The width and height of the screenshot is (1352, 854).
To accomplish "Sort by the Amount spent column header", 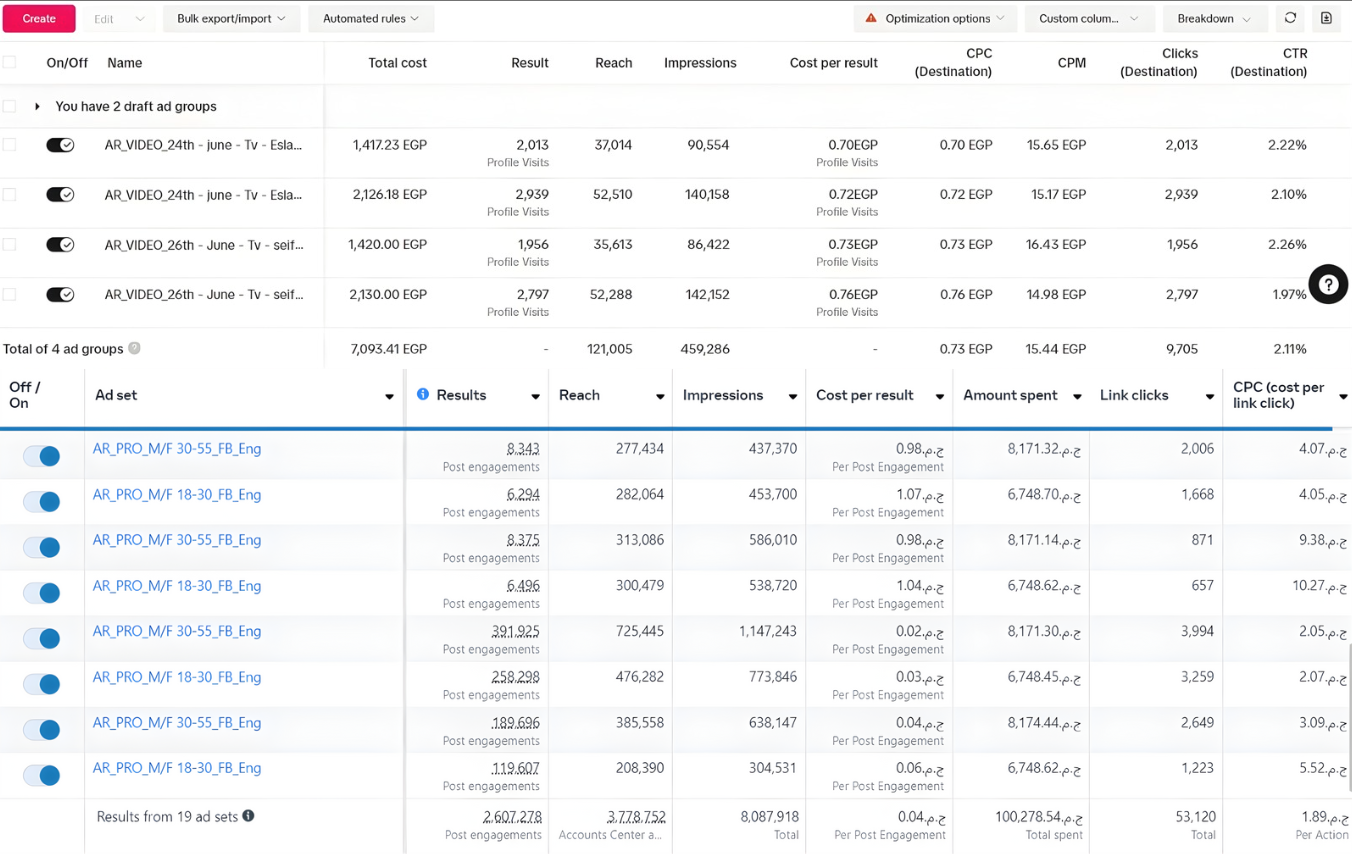I will (x=1010, y=395).
